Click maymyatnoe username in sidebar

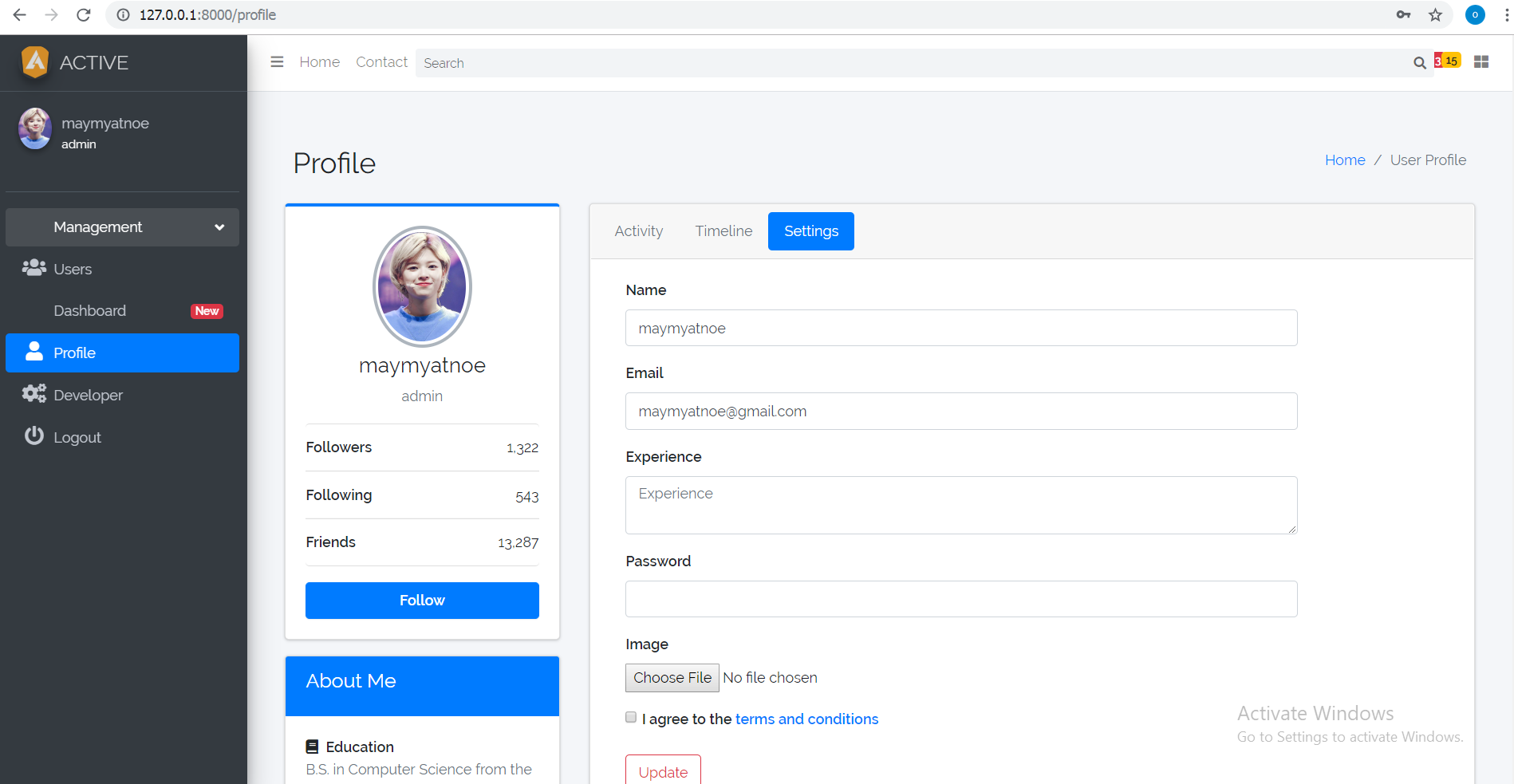coord(105,124)
